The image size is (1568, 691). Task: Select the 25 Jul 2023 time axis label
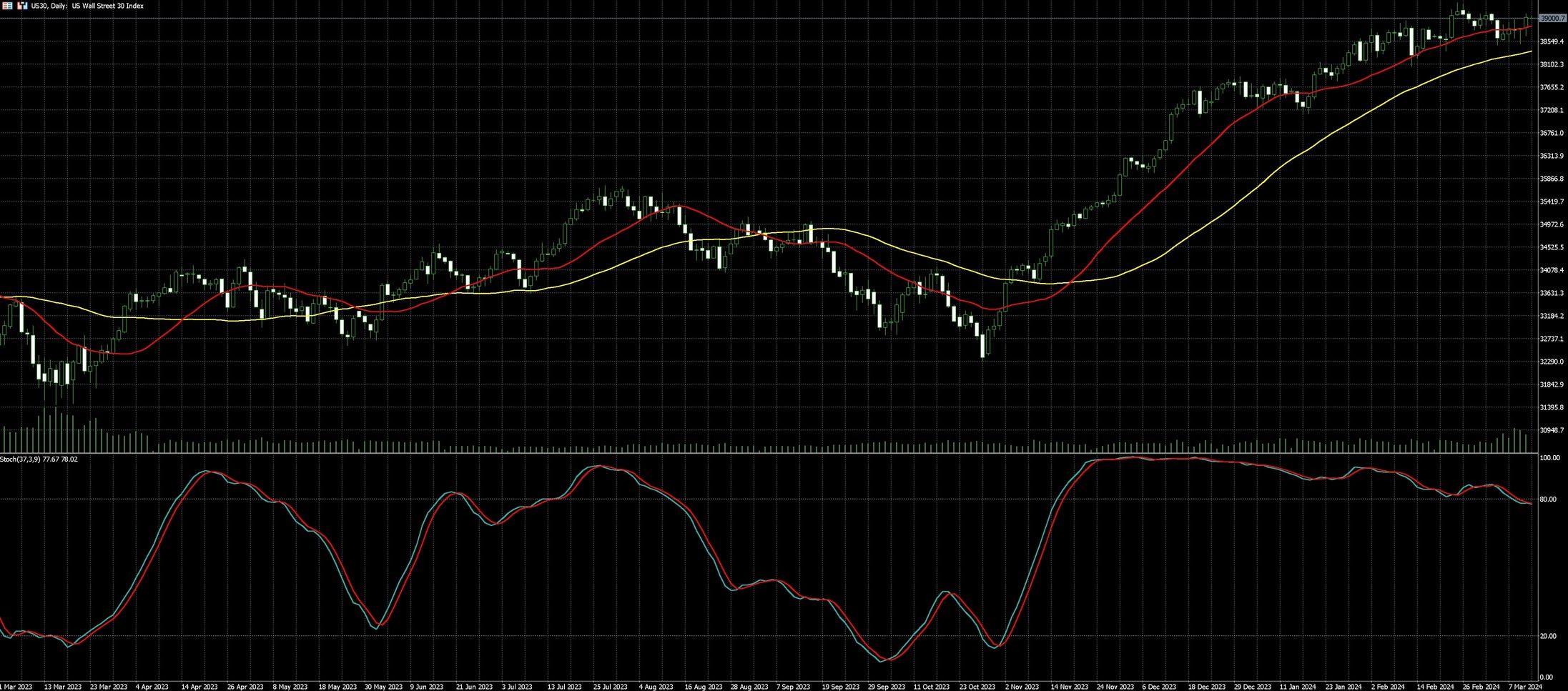pyautogui.click(x=611, y=687)
